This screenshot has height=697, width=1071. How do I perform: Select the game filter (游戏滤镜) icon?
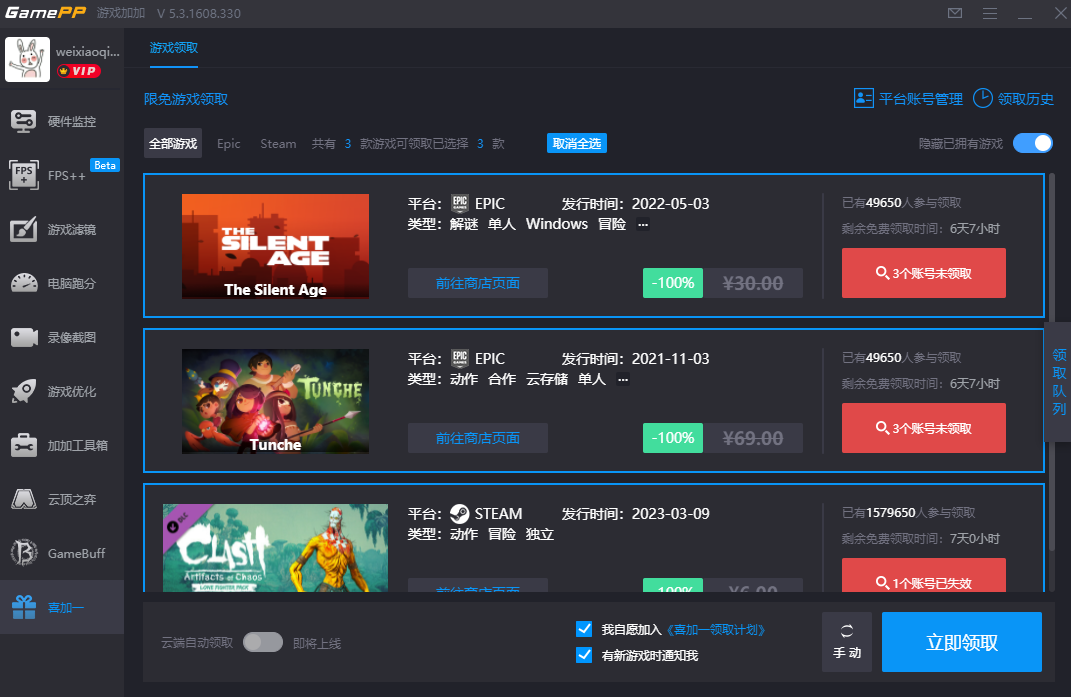24,229
